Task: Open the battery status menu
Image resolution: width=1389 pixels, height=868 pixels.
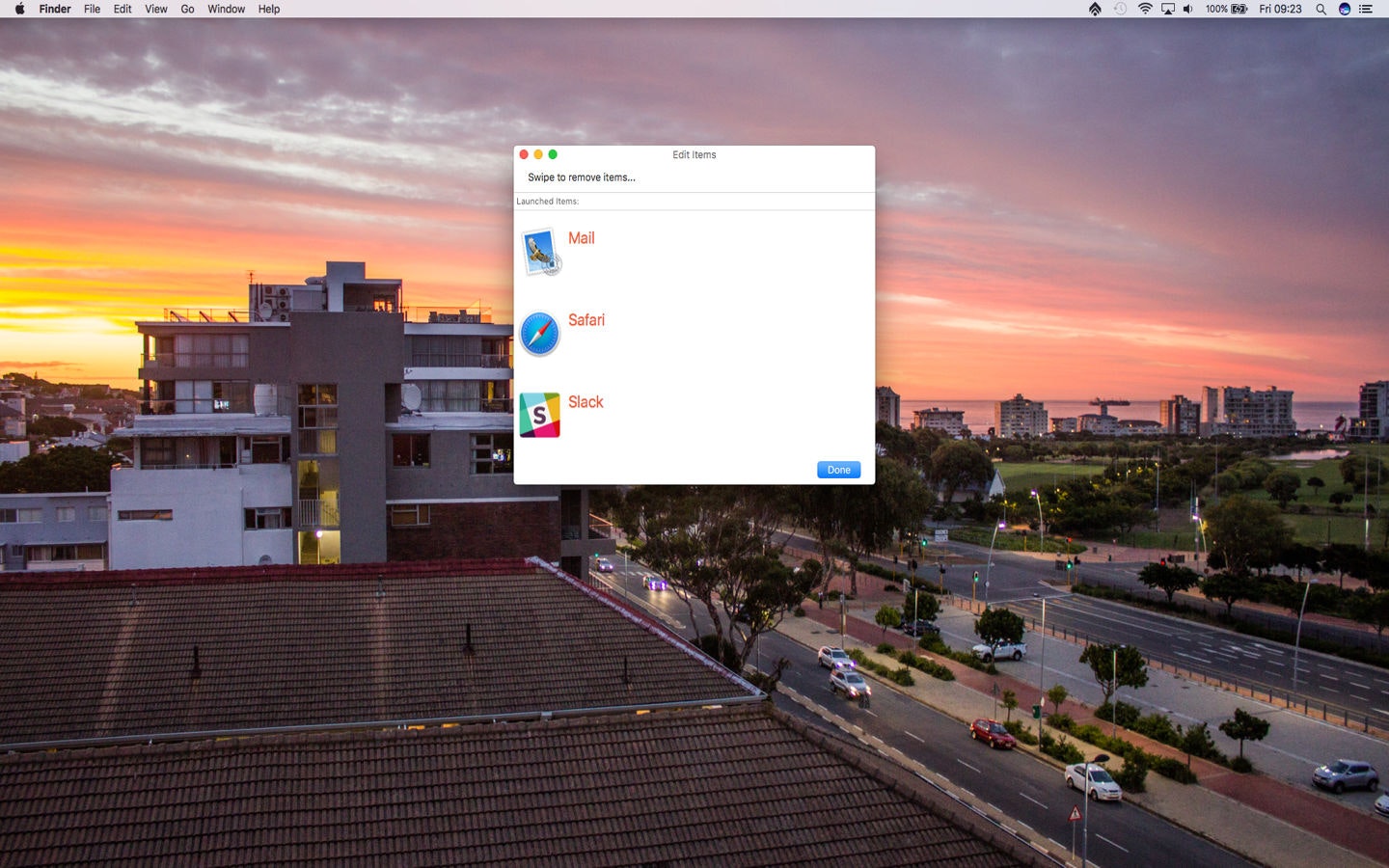Action: (x=1226, y=9)
